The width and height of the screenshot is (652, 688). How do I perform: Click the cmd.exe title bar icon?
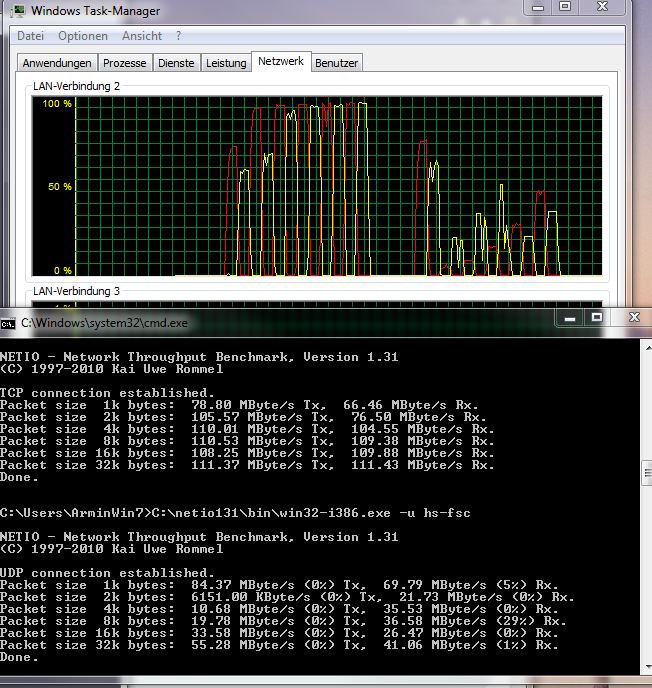8,324
